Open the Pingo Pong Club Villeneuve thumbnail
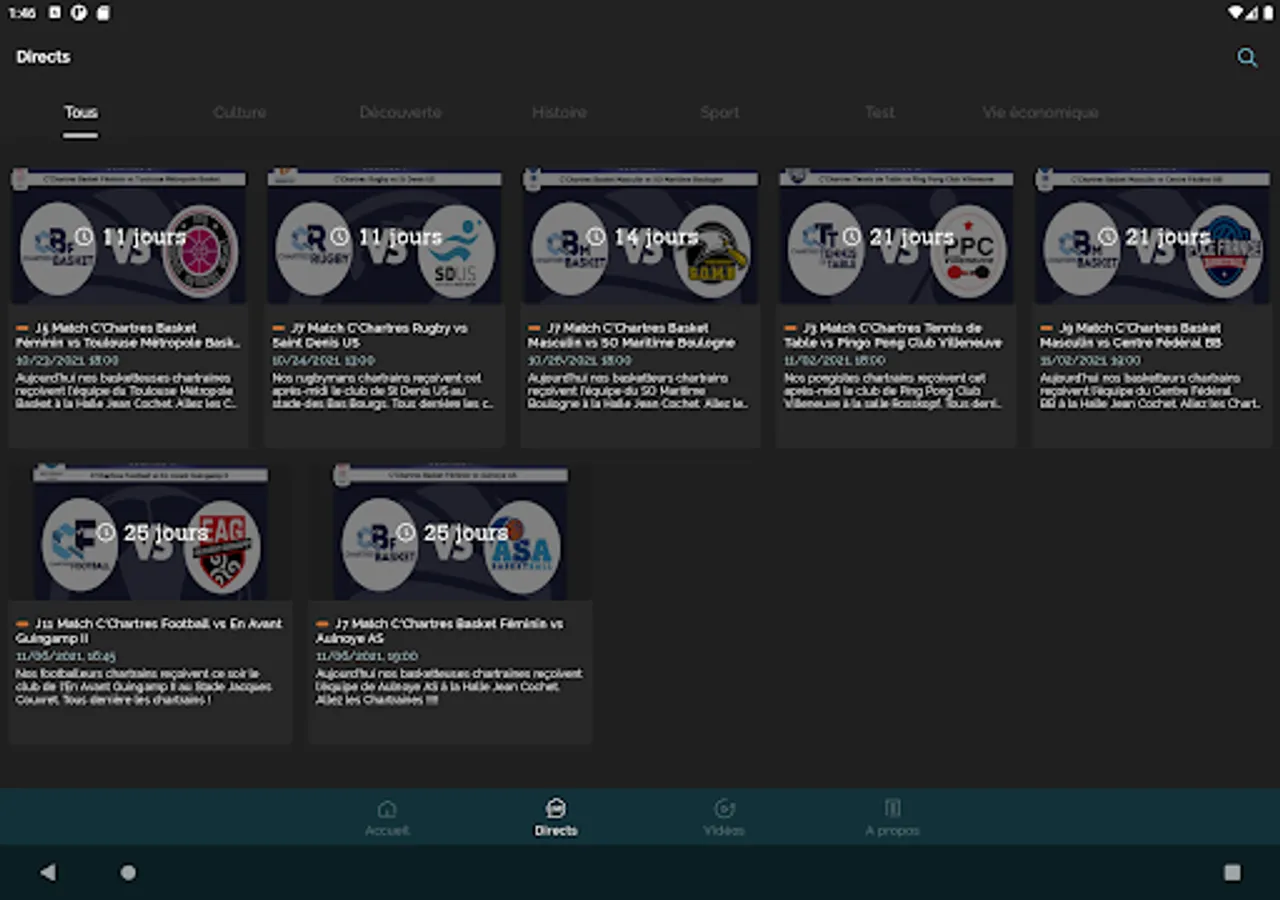Image resolution: width=1280 pixels, height=900 pixels. (896, 236)
